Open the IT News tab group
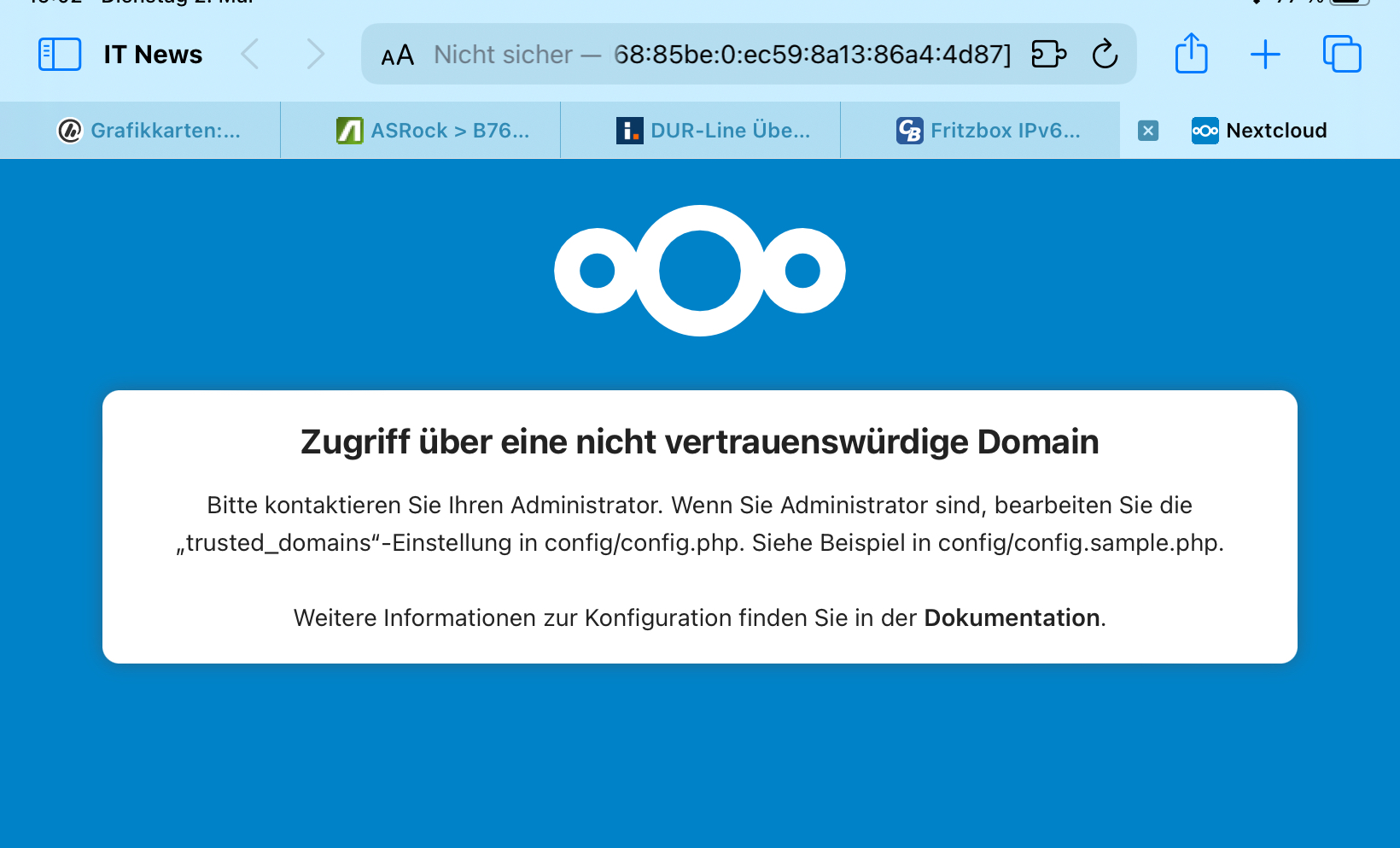 [153, 55]
